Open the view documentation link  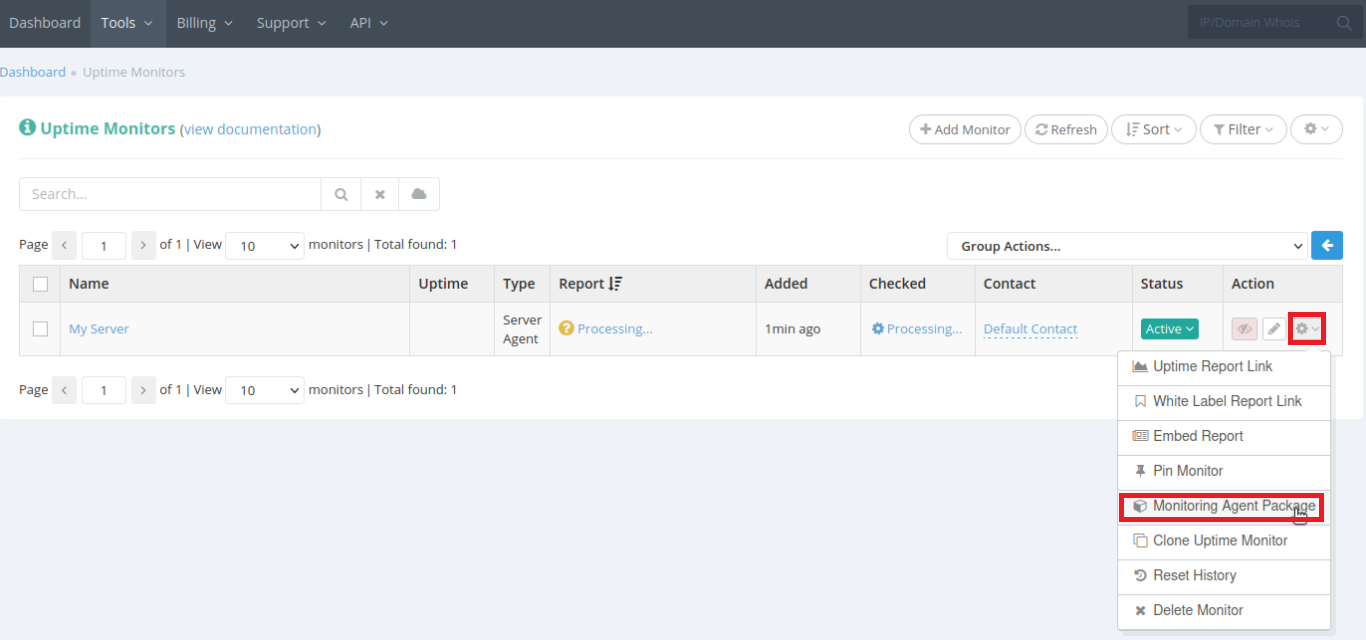[250, 129]
